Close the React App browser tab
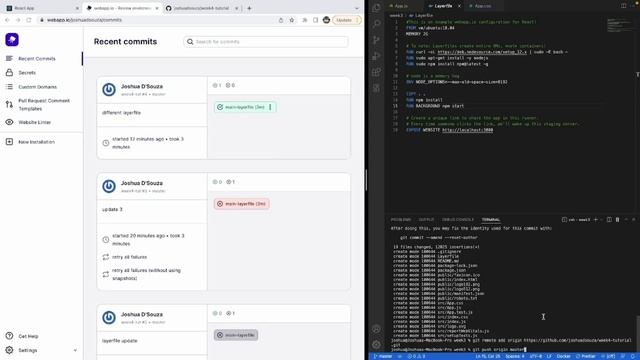 point(77,8)
